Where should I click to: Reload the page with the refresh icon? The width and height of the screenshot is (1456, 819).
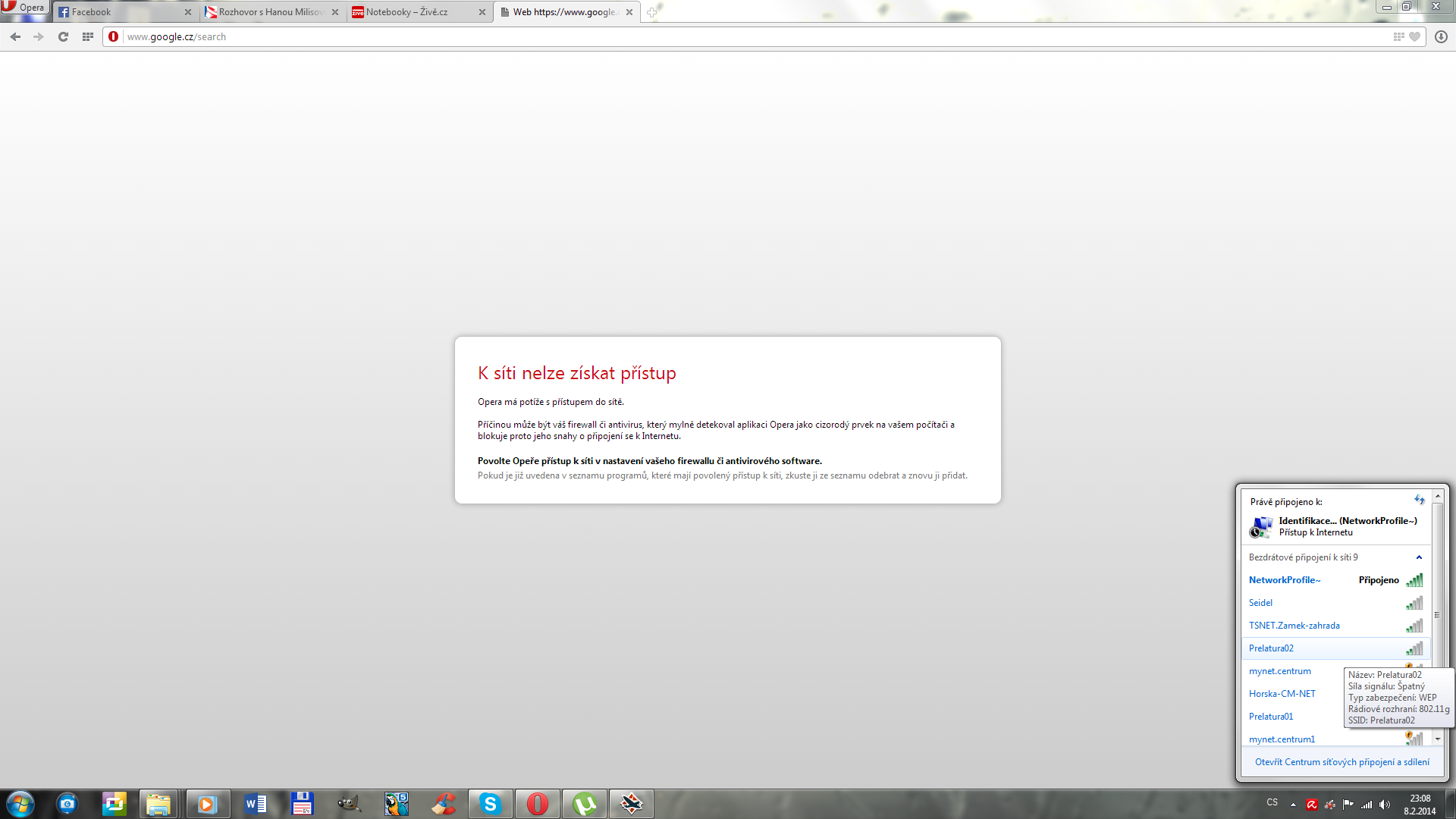[63, 36]
